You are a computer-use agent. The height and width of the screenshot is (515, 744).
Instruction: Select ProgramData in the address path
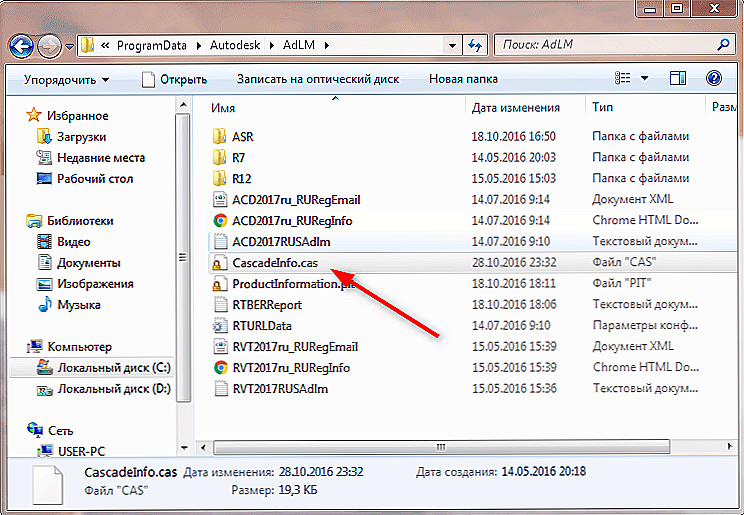[151, 45]
